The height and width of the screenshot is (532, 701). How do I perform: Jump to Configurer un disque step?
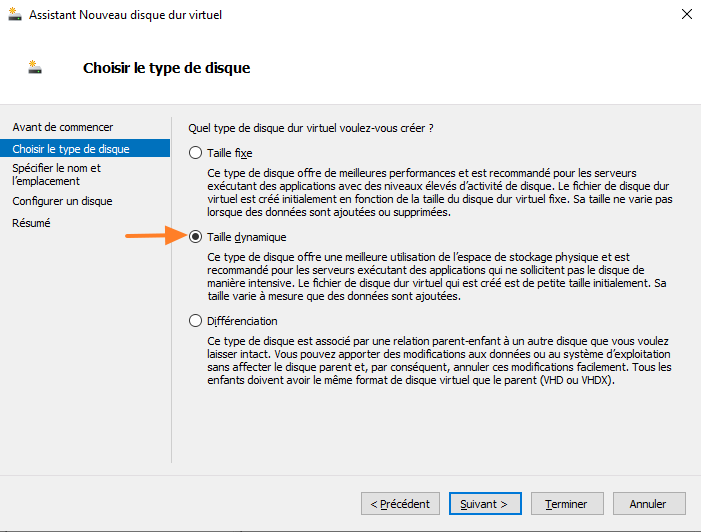point(62,201)
